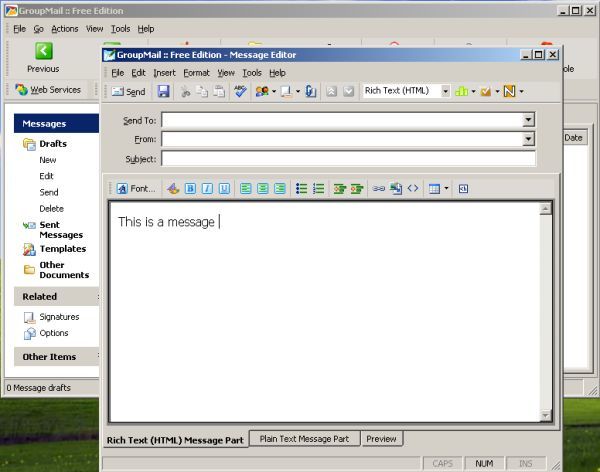600x472 pixels.
Task: Cut selection using the scissors icon
Action: [186, 91]
